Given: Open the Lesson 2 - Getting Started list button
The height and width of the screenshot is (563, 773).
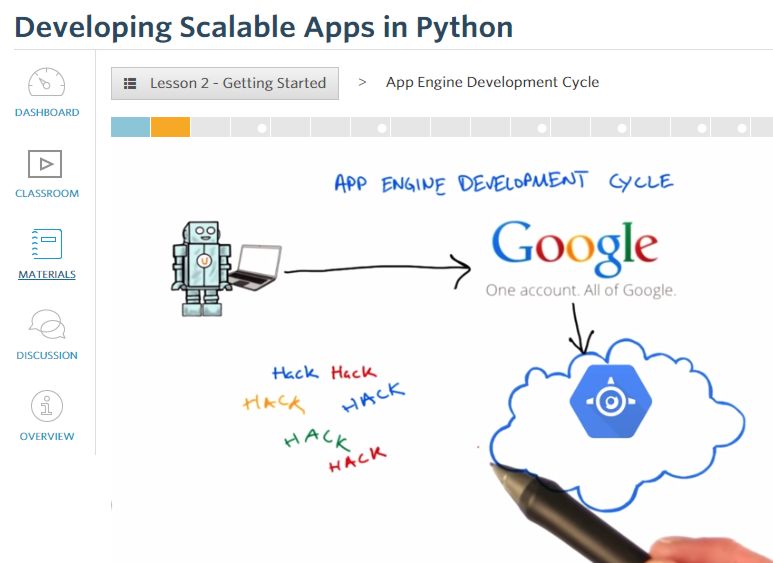Looking at the screenshot, I should (x=225, y=83).
